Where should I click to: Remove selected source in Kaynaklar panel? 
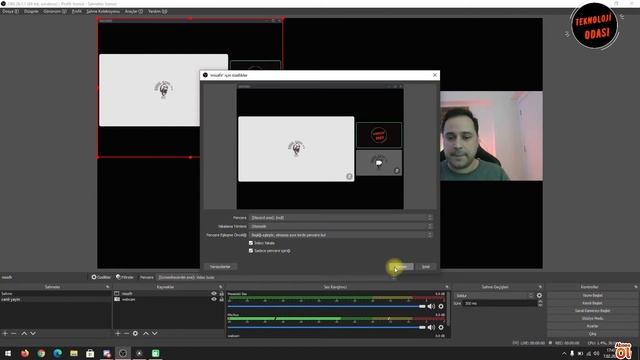pyautogui.click(x=126, y=333)
